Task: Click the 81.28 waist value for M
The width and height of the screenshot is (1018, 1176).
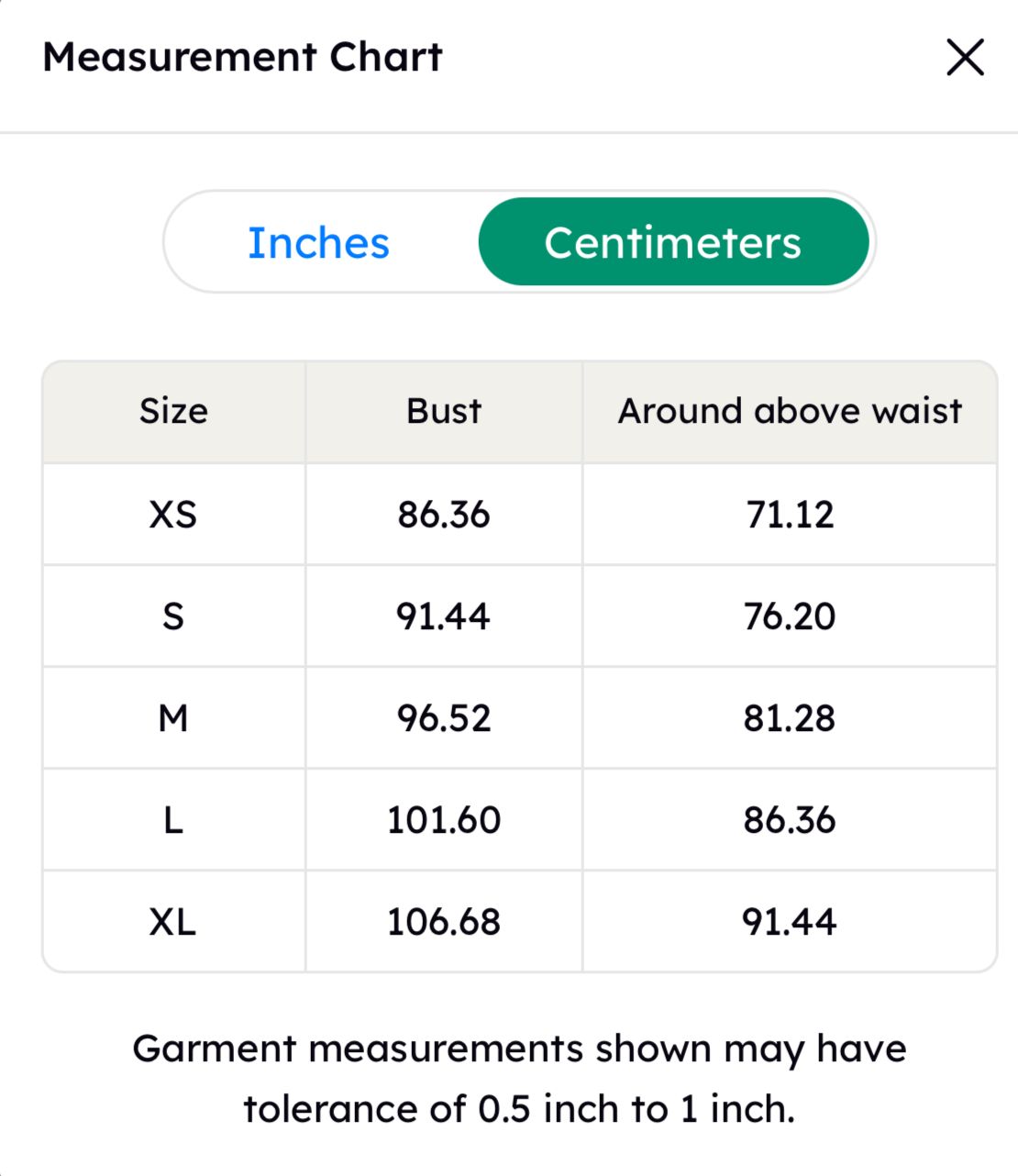Action: [790, 718]
